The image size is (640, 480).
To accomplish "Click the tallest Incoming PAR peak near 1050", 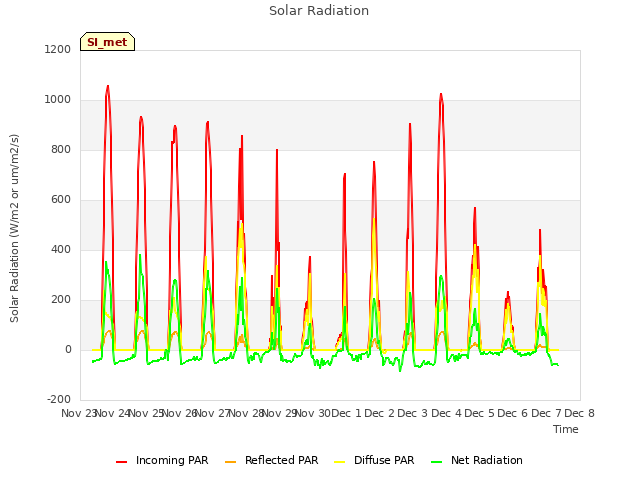I will point(108,86).
